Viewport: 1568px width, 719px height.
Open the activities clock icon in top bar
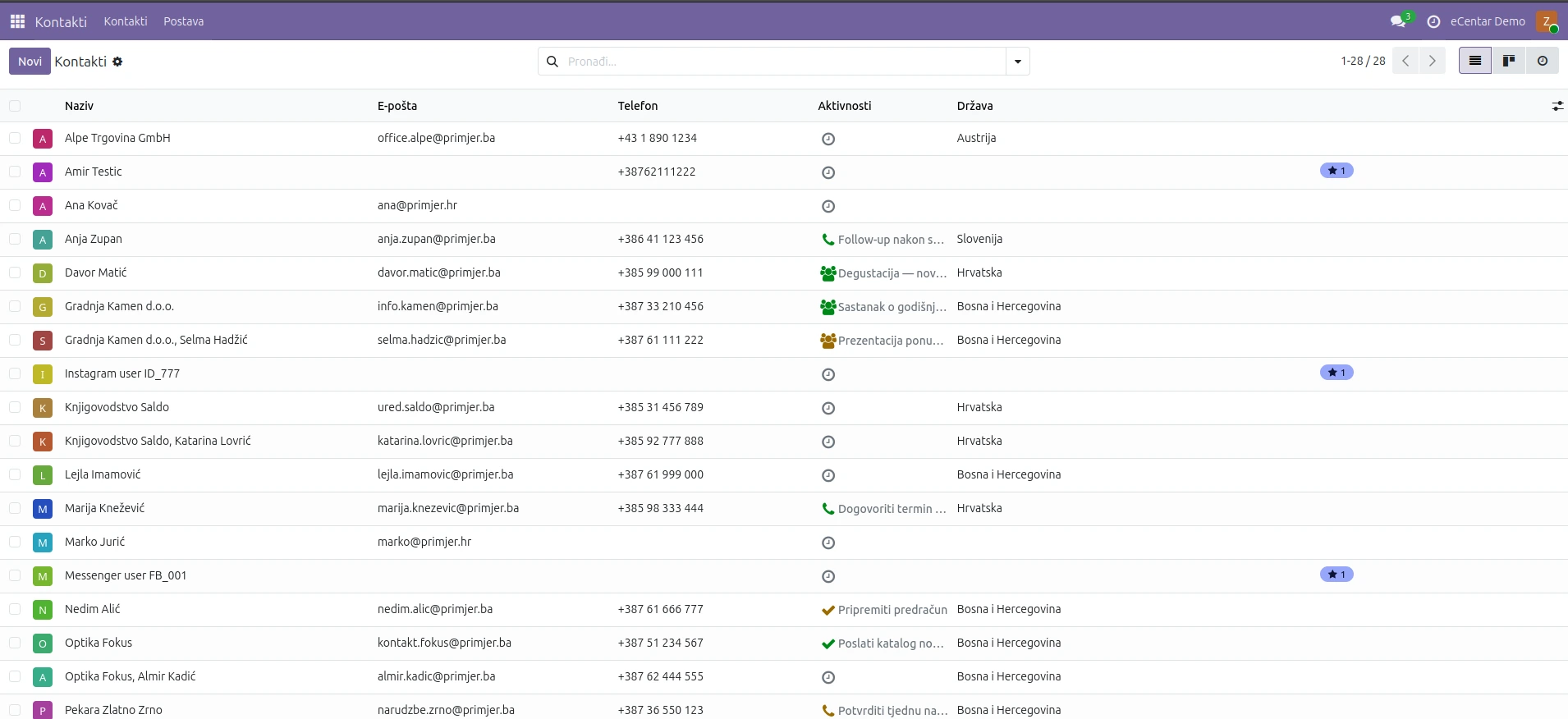click(x=1433, y=21)
